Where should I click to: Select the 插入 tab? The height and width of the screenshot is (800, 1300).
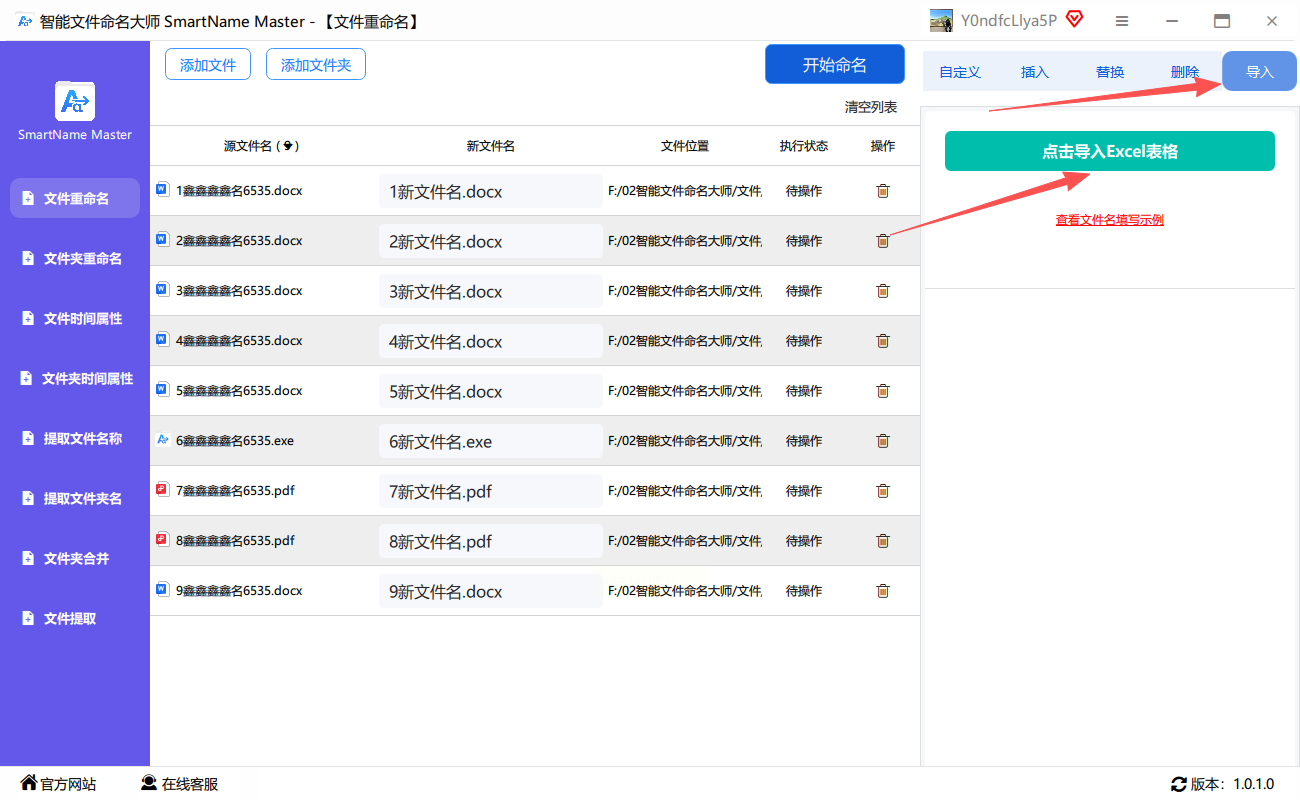tap(1035, 72)
